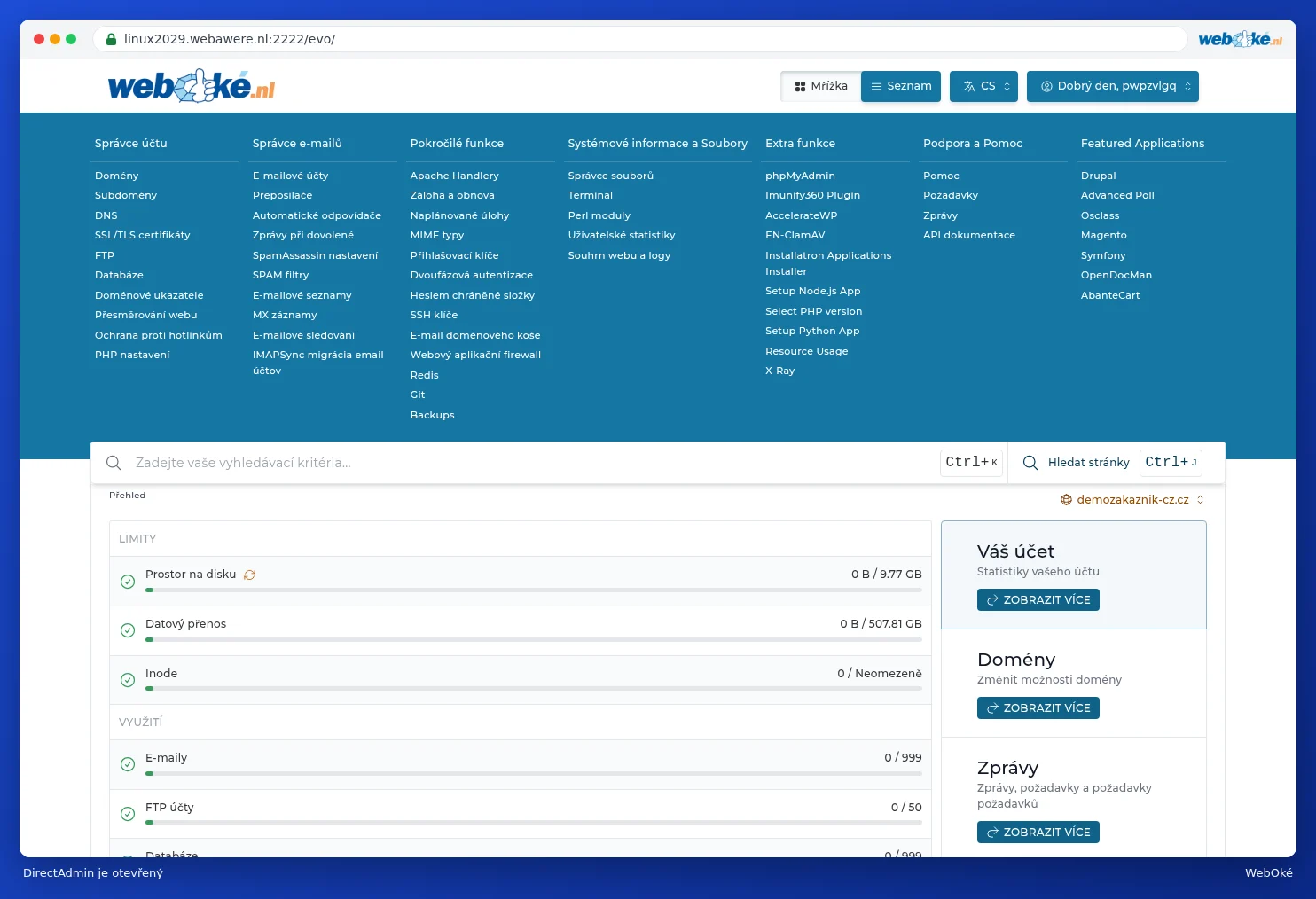
Task: Click the Prostor na disku usage bar
Action: (x=534, y=590)
